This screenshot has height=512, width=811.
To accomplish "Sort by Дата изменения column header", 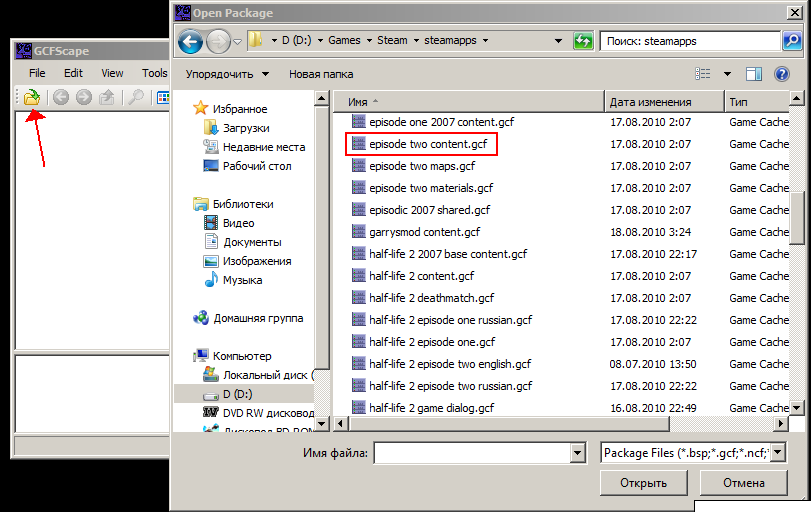I will [x=664, y=102].
